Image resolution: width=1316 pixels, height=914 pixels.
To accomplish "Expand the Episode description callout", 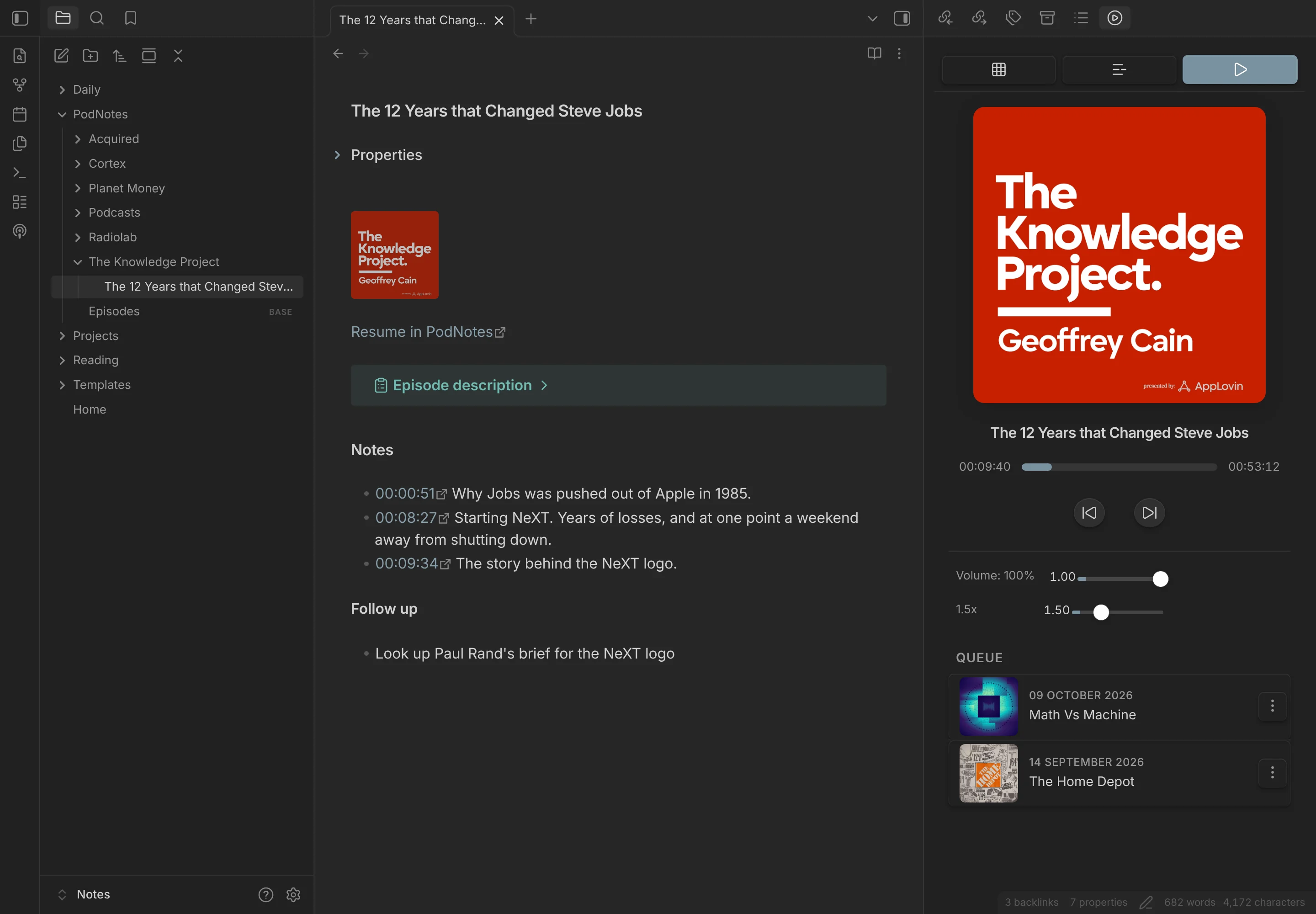I will click(619, 385).
